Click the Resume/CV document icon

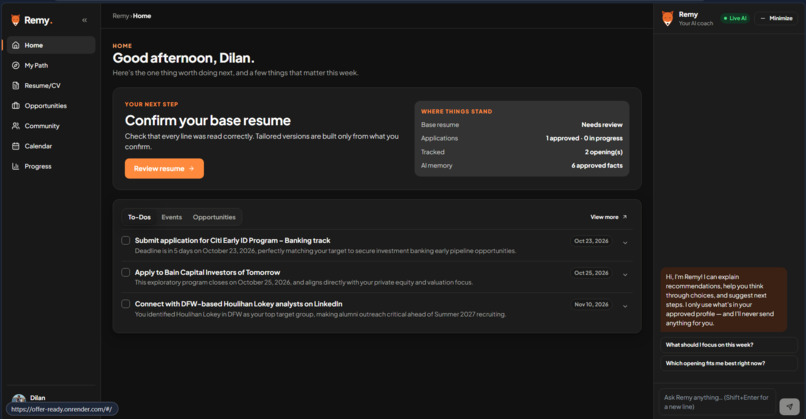tap(15, 85)
